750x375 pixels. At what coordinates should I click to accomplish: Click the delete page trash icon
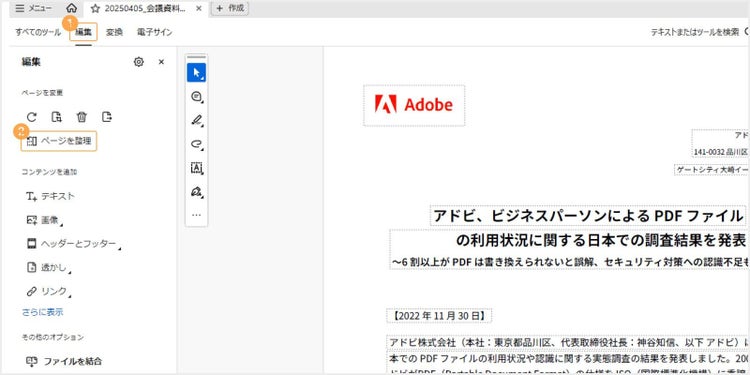coord(82,117)
